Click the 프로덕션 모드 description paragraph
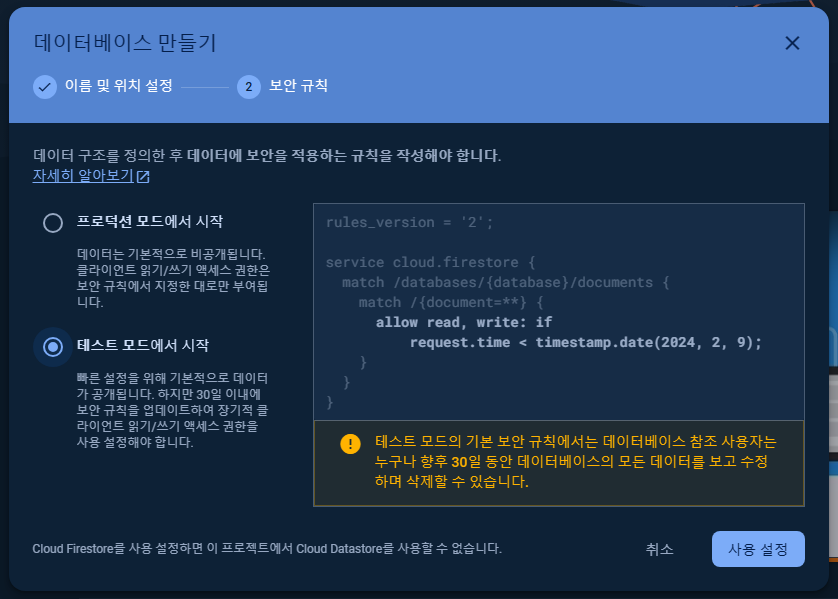The height and width of the screenshot is (599, 838). (x=173, y=278)
